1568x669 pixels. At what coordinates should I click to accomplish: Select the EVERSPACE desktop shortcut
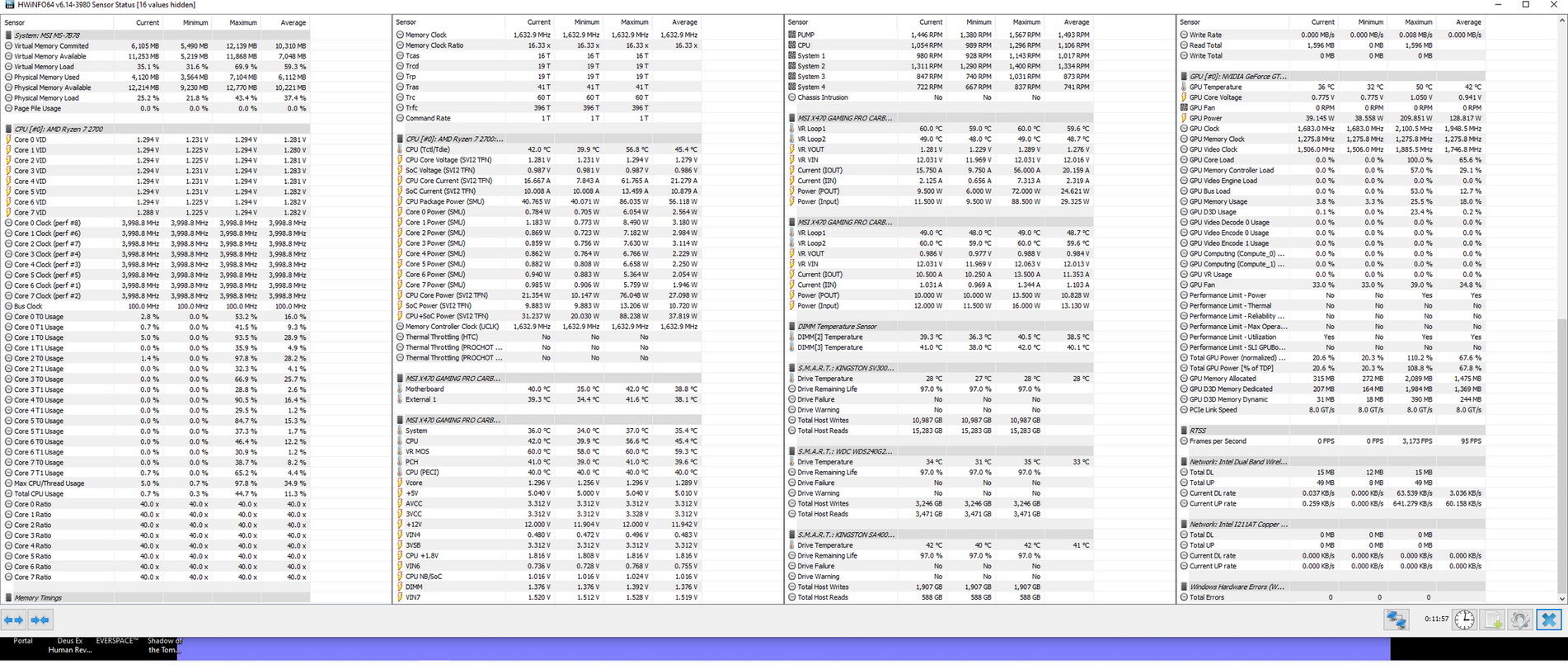[117, 641]
